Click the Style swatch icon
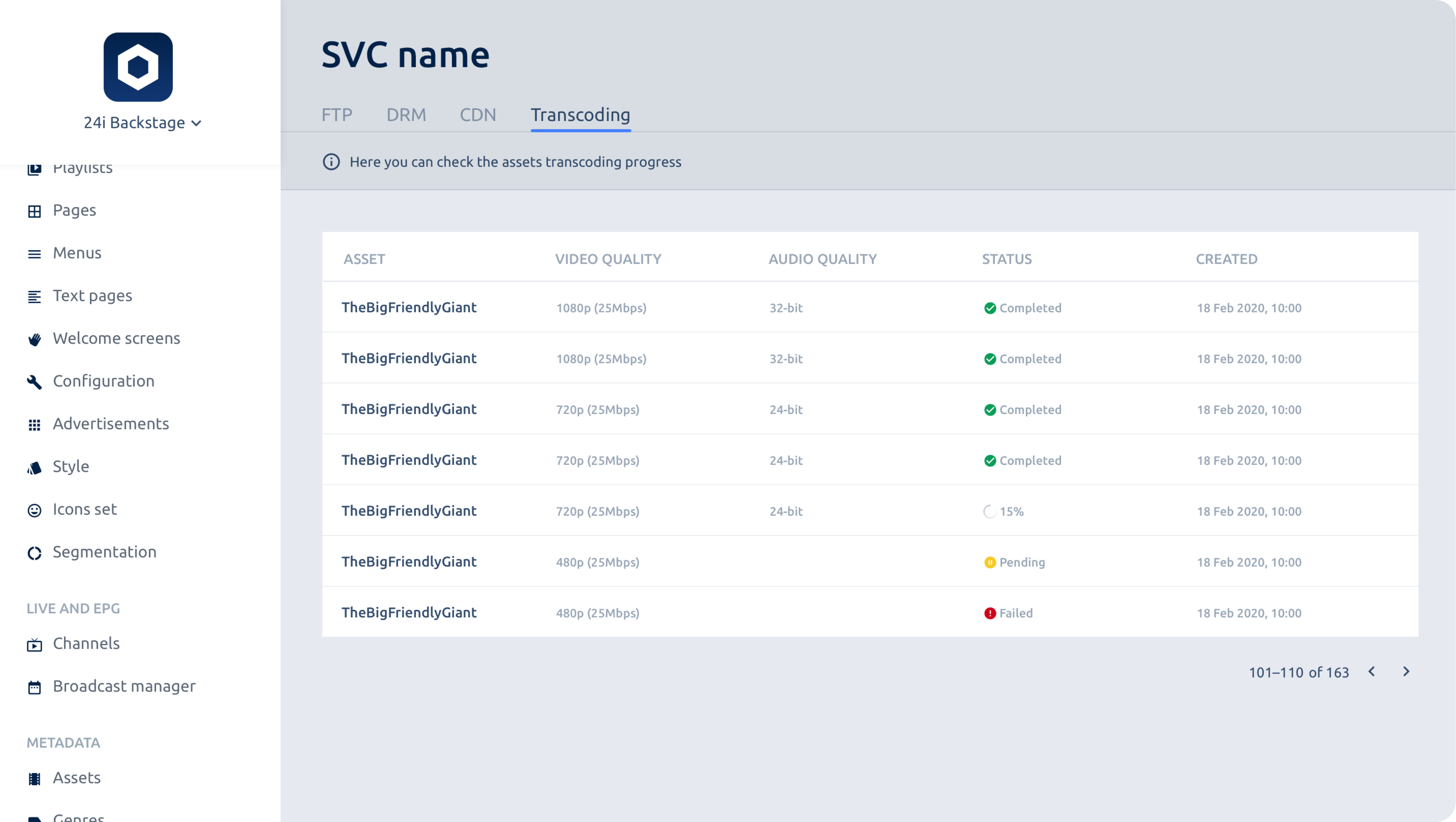Image resolution: width=1456 pixels, height=822 pixels. click(x=35, y=467)
